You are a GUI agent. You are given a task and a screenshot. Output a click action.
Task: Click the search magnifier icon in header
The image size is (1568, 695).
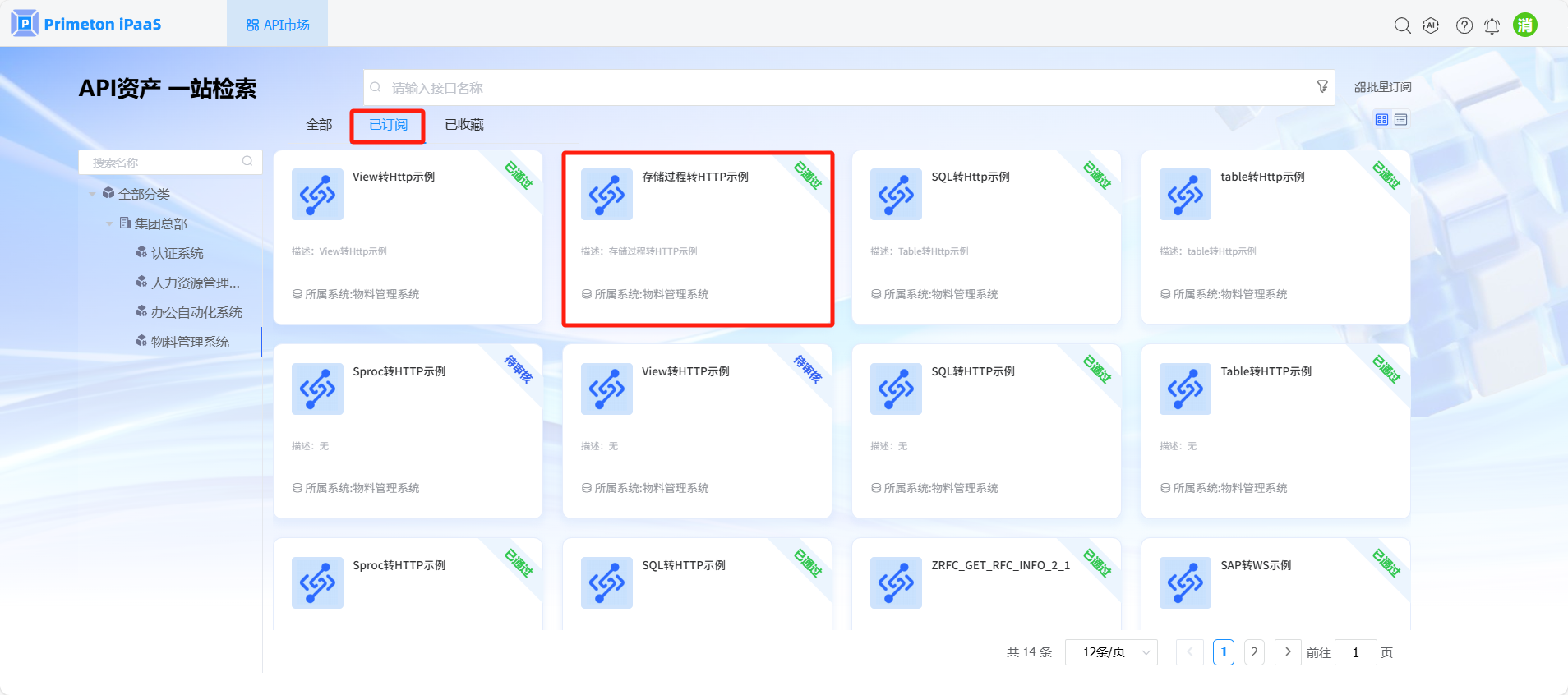coord(1402,25)
